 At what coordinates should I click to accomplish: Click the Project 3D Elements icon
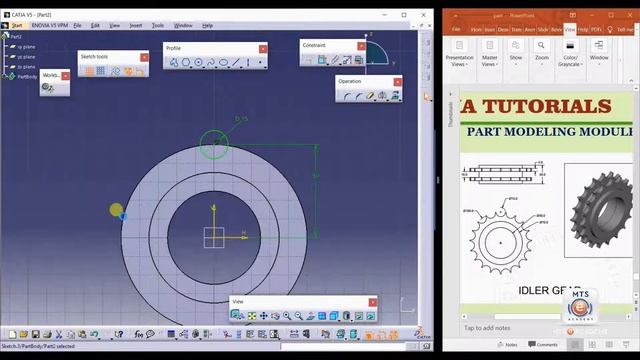coord(395,96)
